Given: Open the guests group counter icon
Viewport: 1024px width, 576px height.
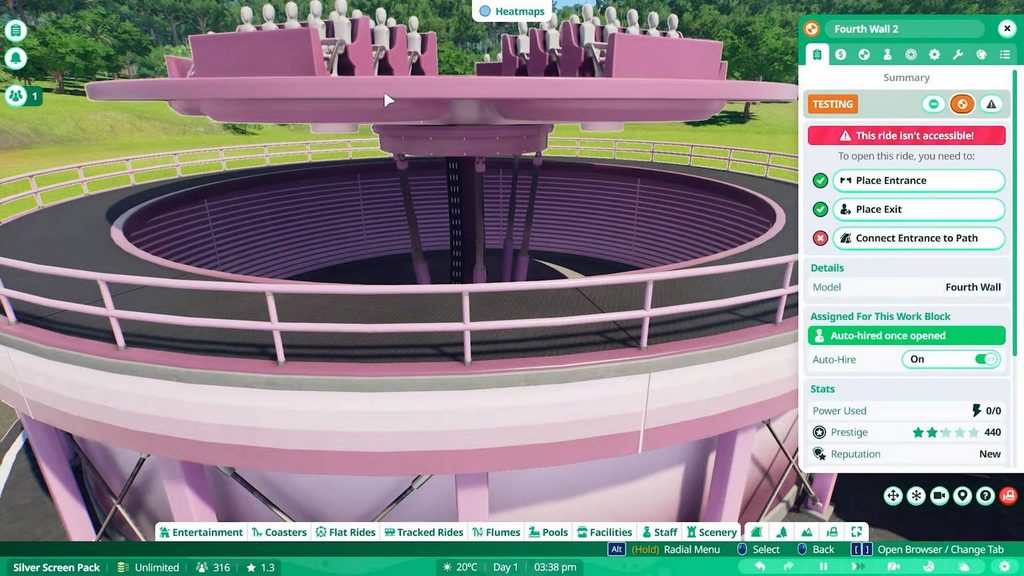Looking at the screenshot, I should pos(16,96).
